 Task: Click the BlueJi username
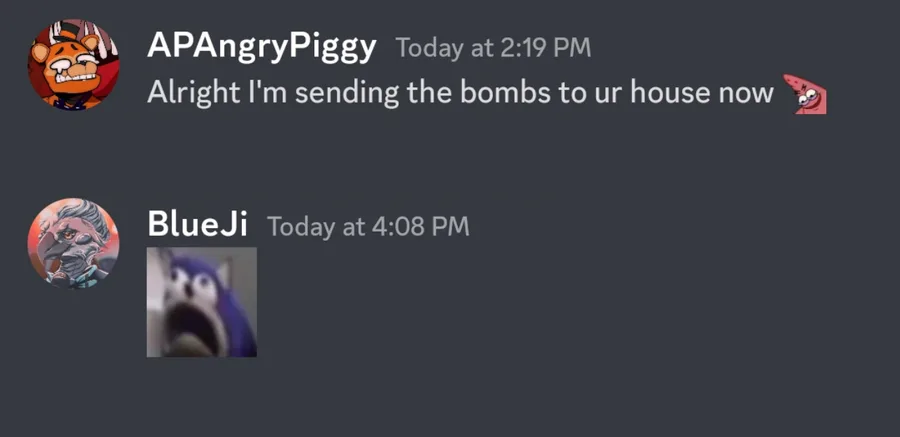pos(197,224)
